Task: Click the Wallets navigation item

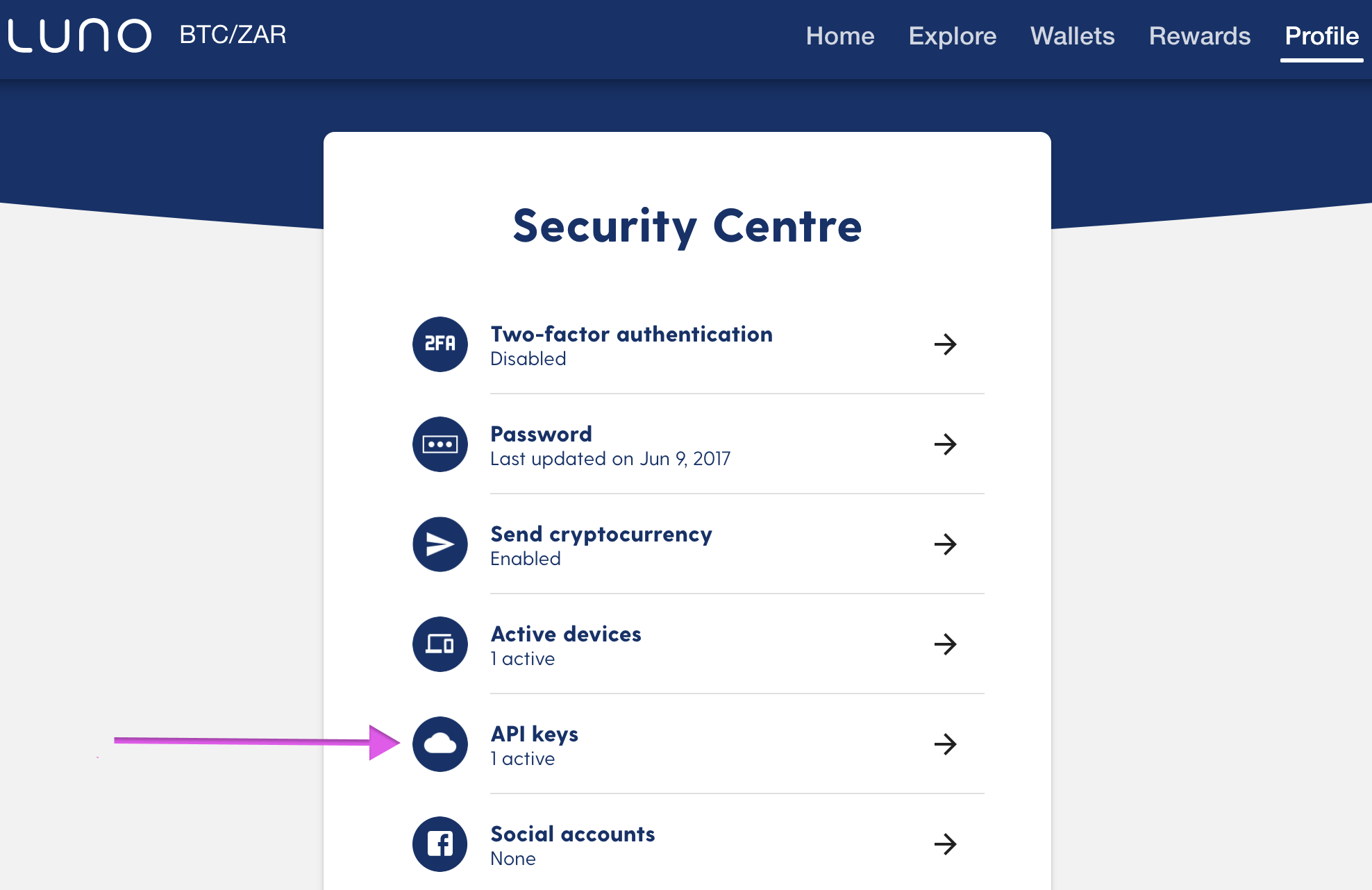Action: (1073, 35)
